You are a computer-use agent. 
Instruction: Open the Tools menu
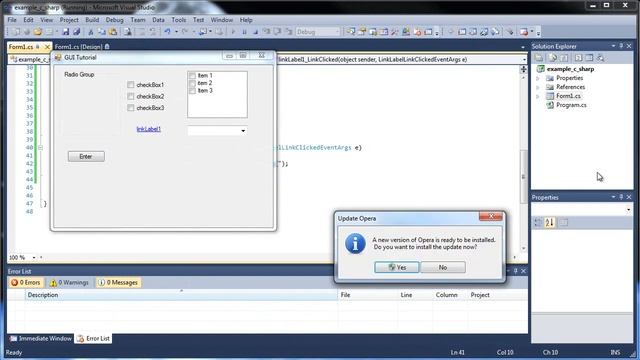(x=178, y=20)
